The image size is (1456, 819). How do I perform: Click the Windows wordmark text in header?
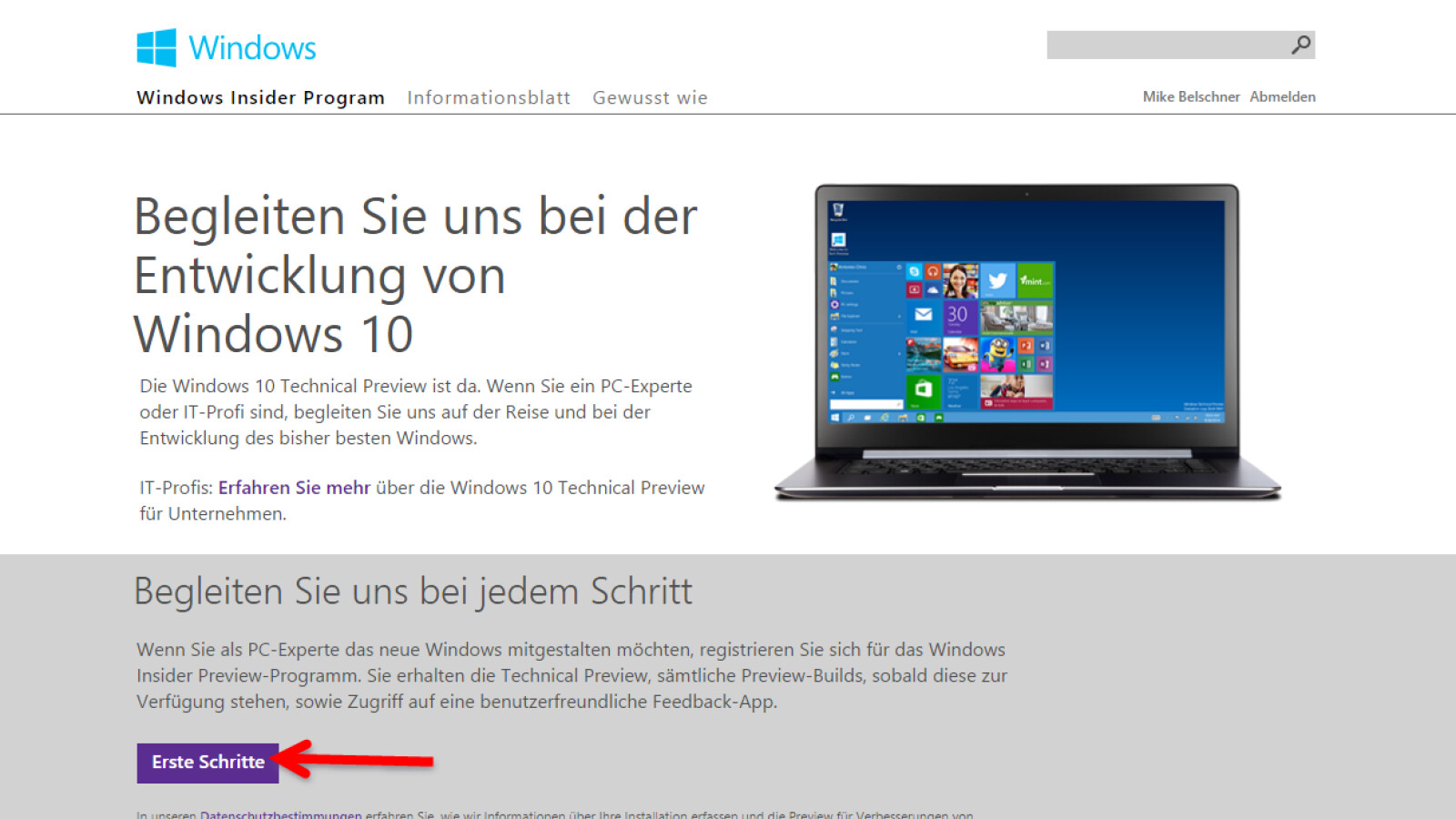click(x=252, y=47)
